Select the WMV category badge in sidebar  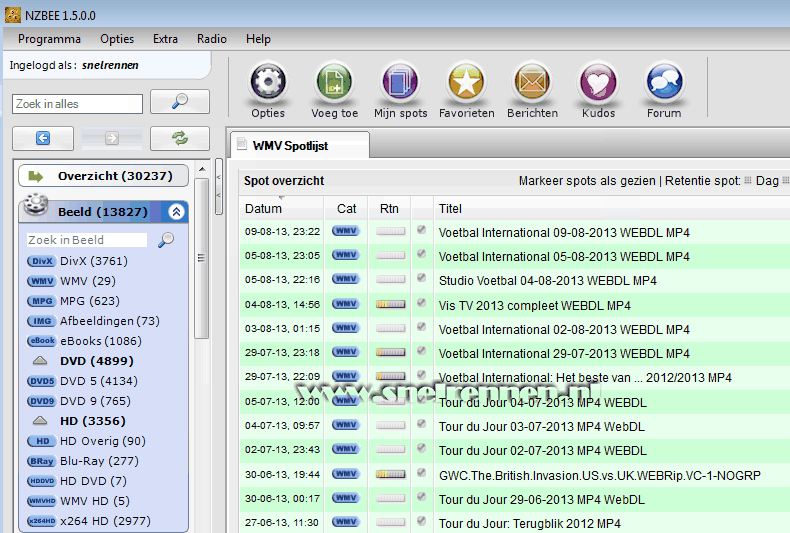(x=41, y=281)
